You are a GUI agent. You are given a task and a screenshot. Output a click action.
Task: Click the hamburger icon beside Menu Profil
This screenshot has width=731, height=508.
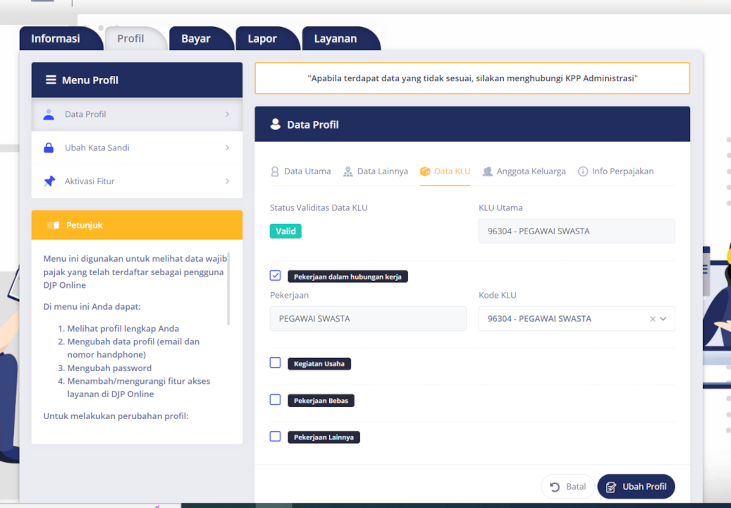51,80
